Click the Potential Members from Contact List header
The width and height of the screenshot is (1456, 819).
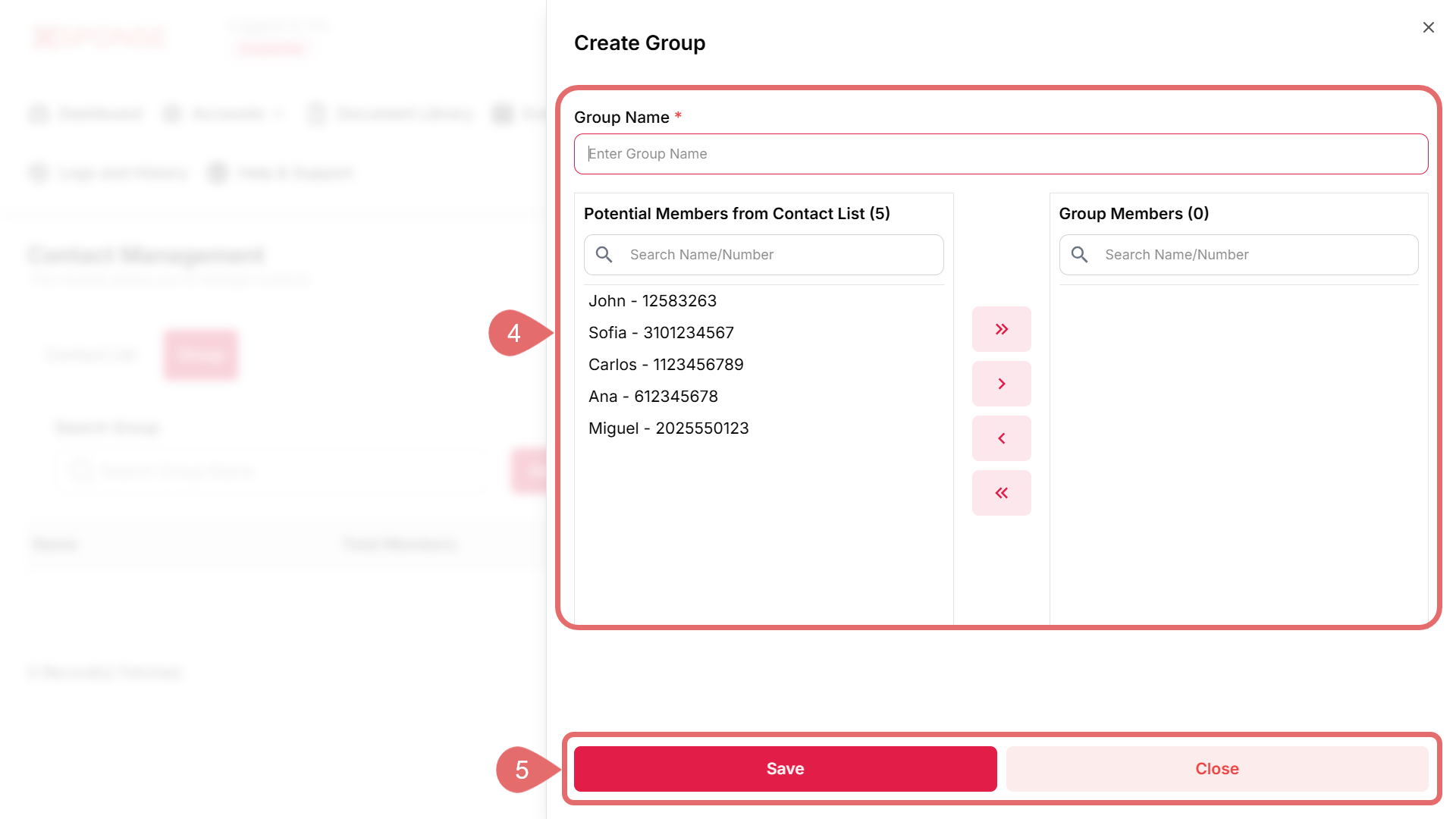[736, 214]
